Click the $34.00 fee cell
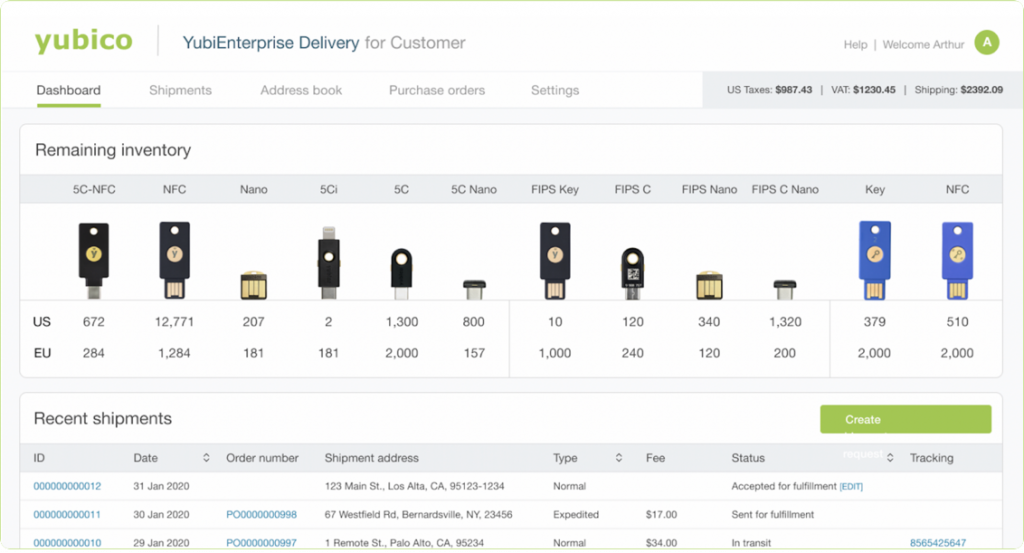The image size is (1024, 553). [x=661, y=543]
